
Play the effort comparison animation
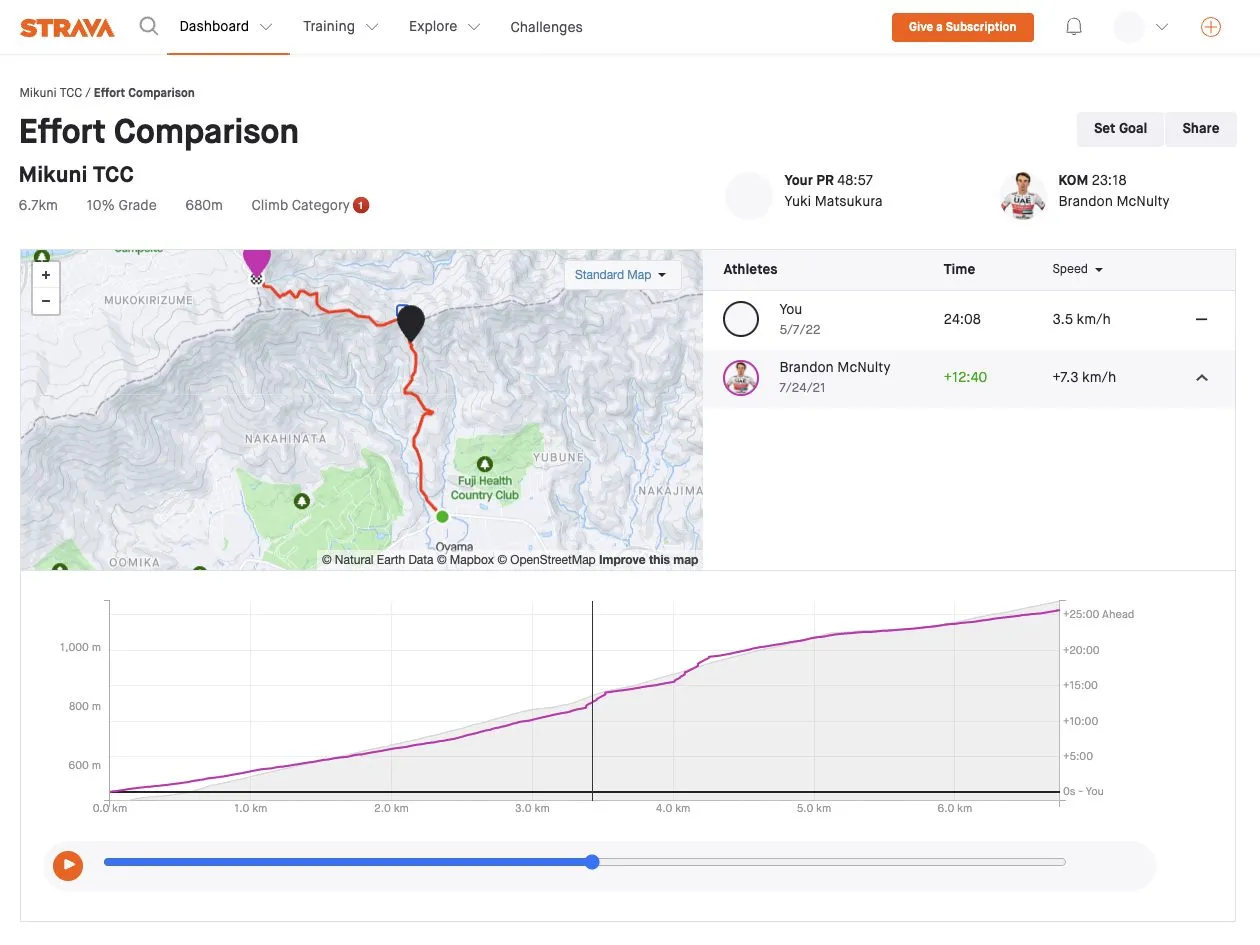tap(68, 864)
